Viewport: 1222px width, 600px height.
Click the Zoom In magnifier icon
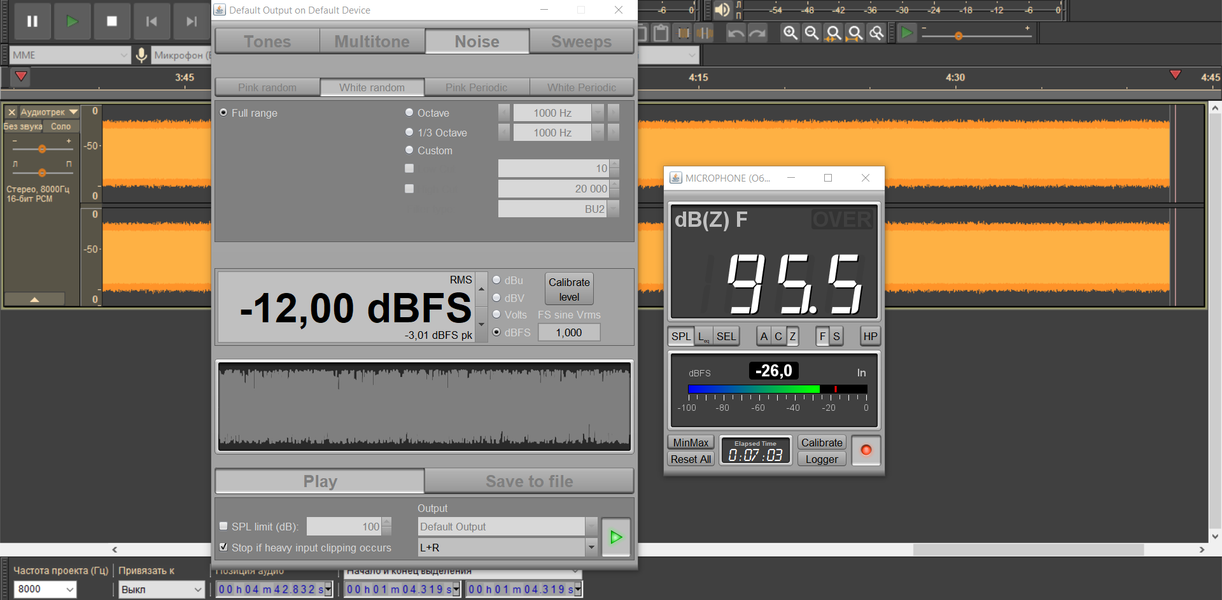coord(790,33)
